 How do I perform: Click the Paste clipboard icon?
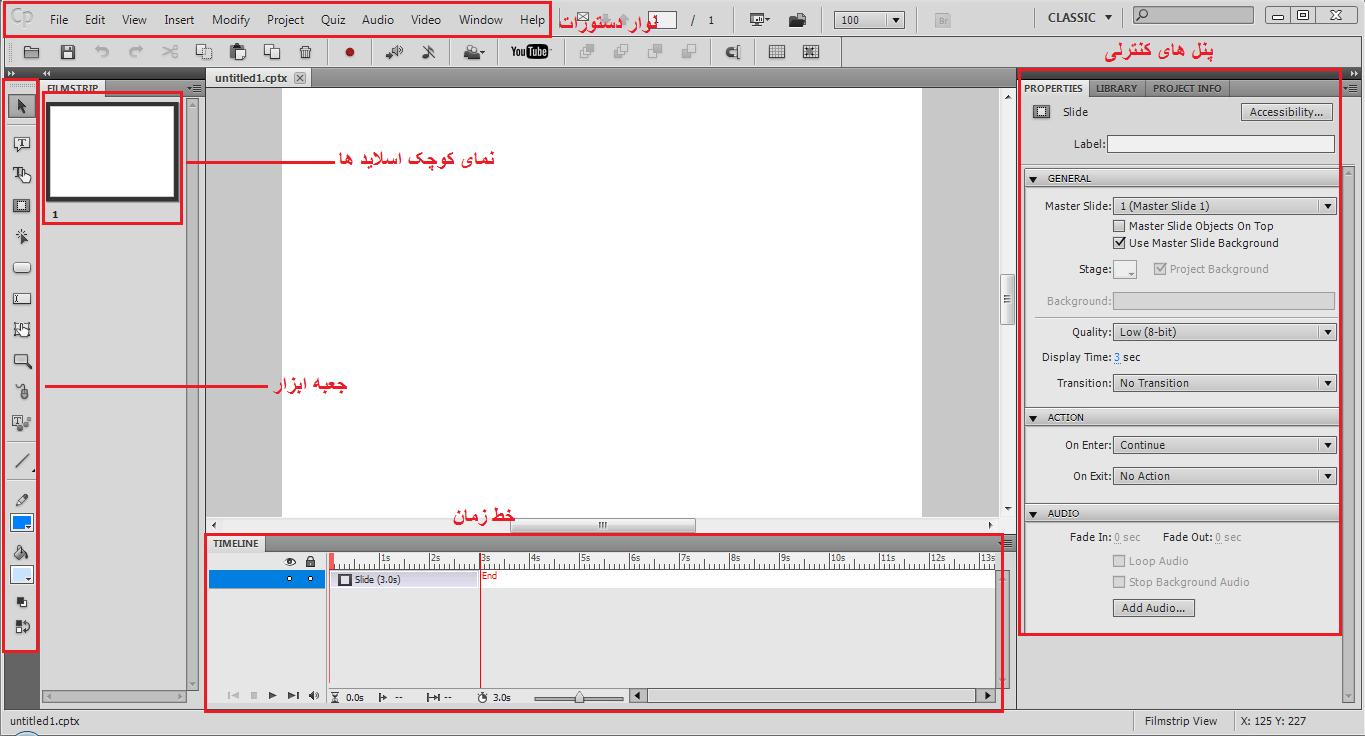238,52
